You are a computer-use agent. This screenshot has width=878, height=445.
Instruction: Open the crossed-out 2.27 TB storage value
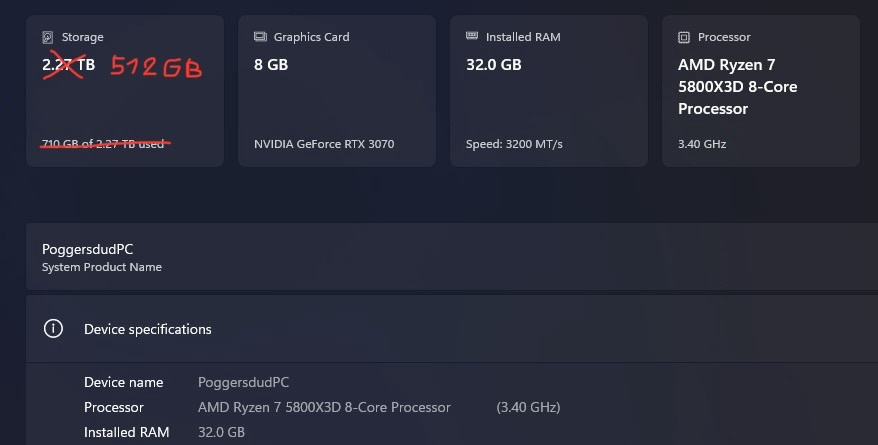point(69,67)
